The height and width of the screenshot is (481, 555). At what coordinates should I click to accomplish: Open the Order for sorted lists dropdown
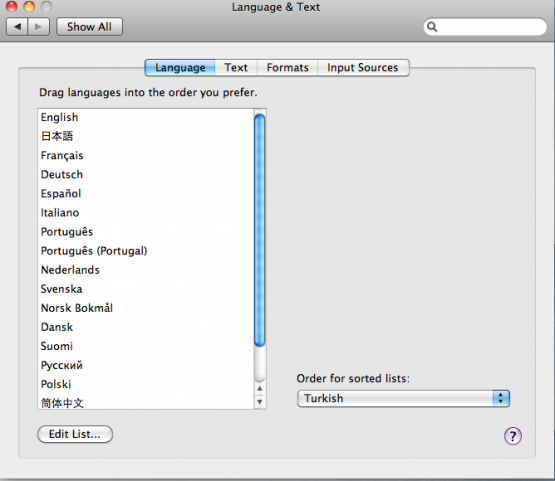pyautogui.click(x=403, y=399)
